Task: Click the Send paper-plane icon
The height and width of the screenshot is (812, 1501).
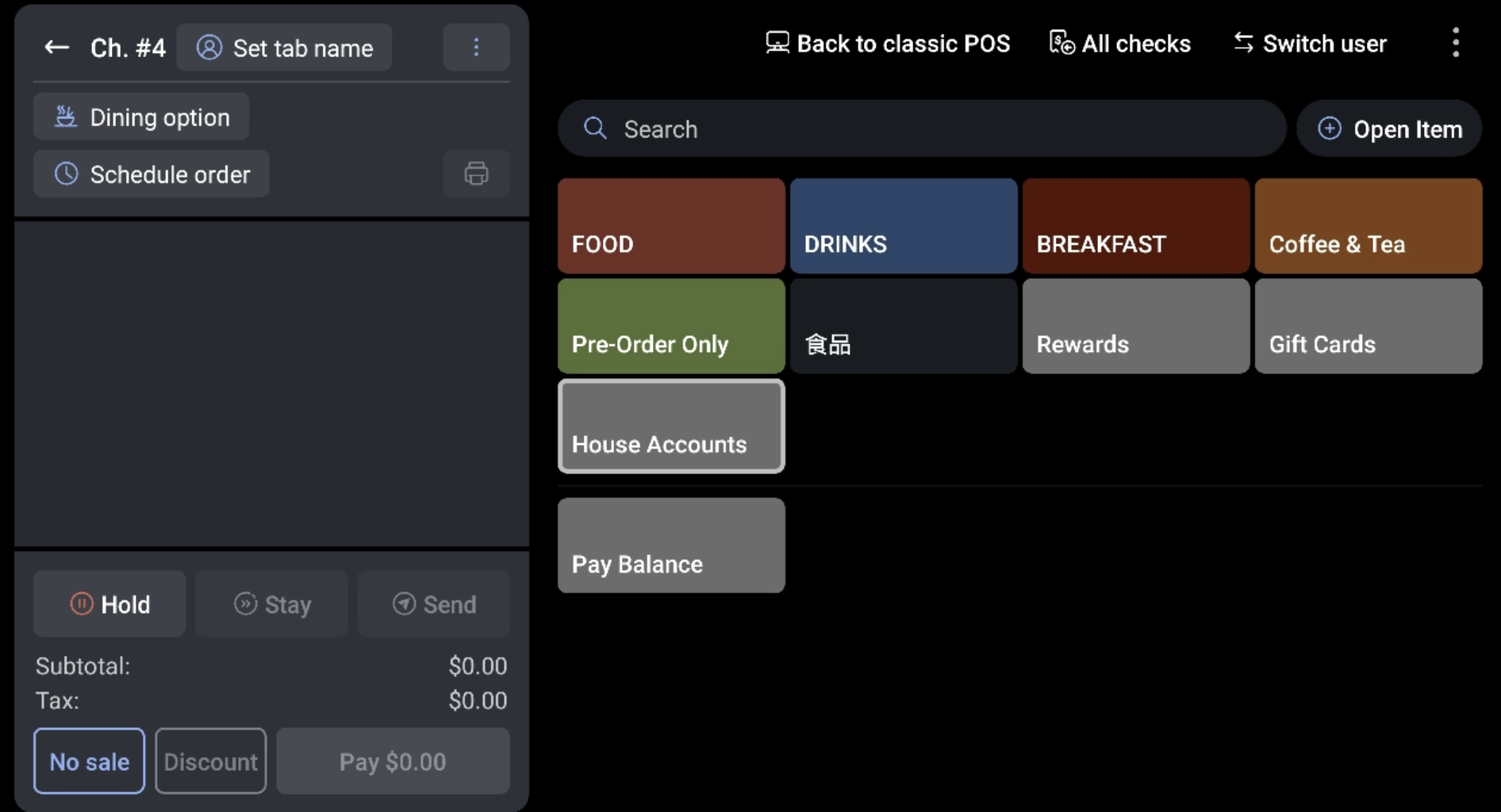Action: (x=404, y=603)
